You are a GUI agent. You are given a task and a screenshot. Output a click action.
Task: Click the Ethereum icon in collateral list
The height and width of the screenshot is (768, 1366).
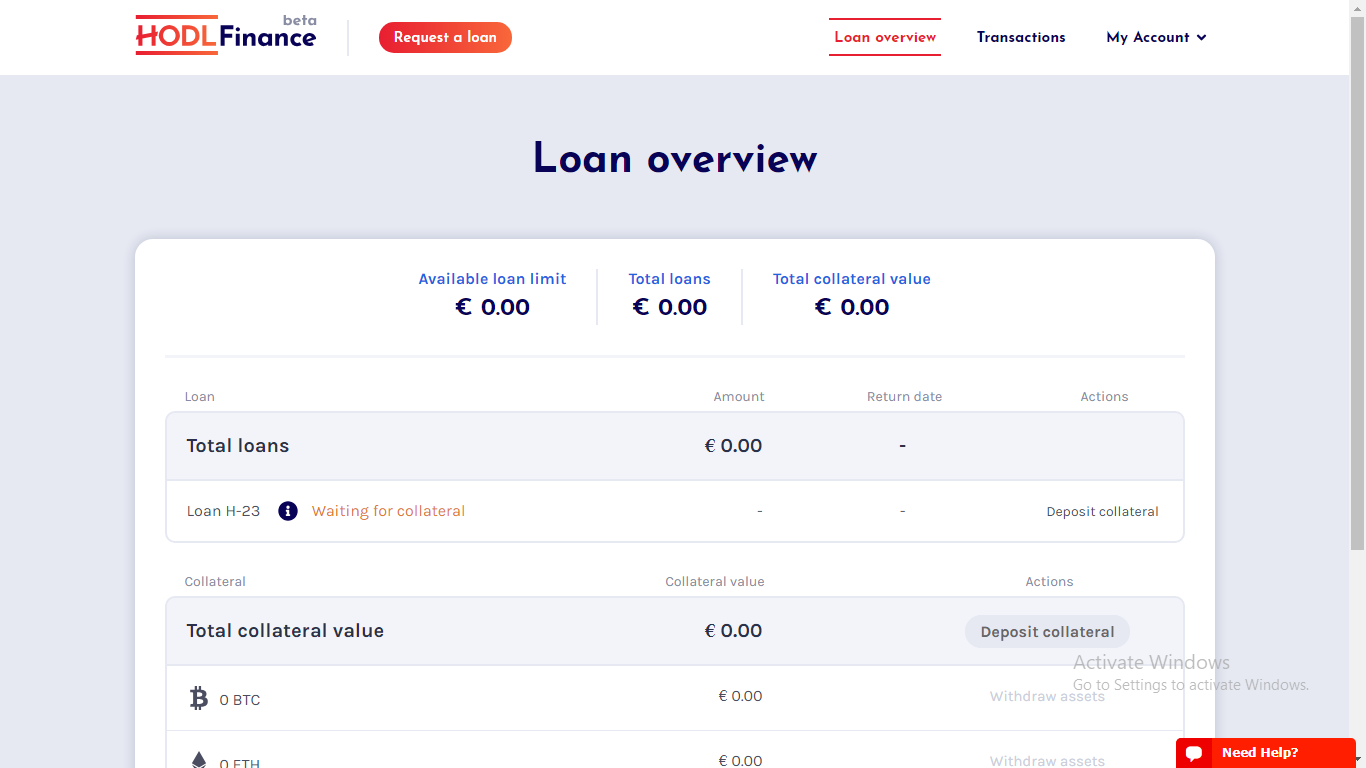pyautogui.click(x=199, y=760)
